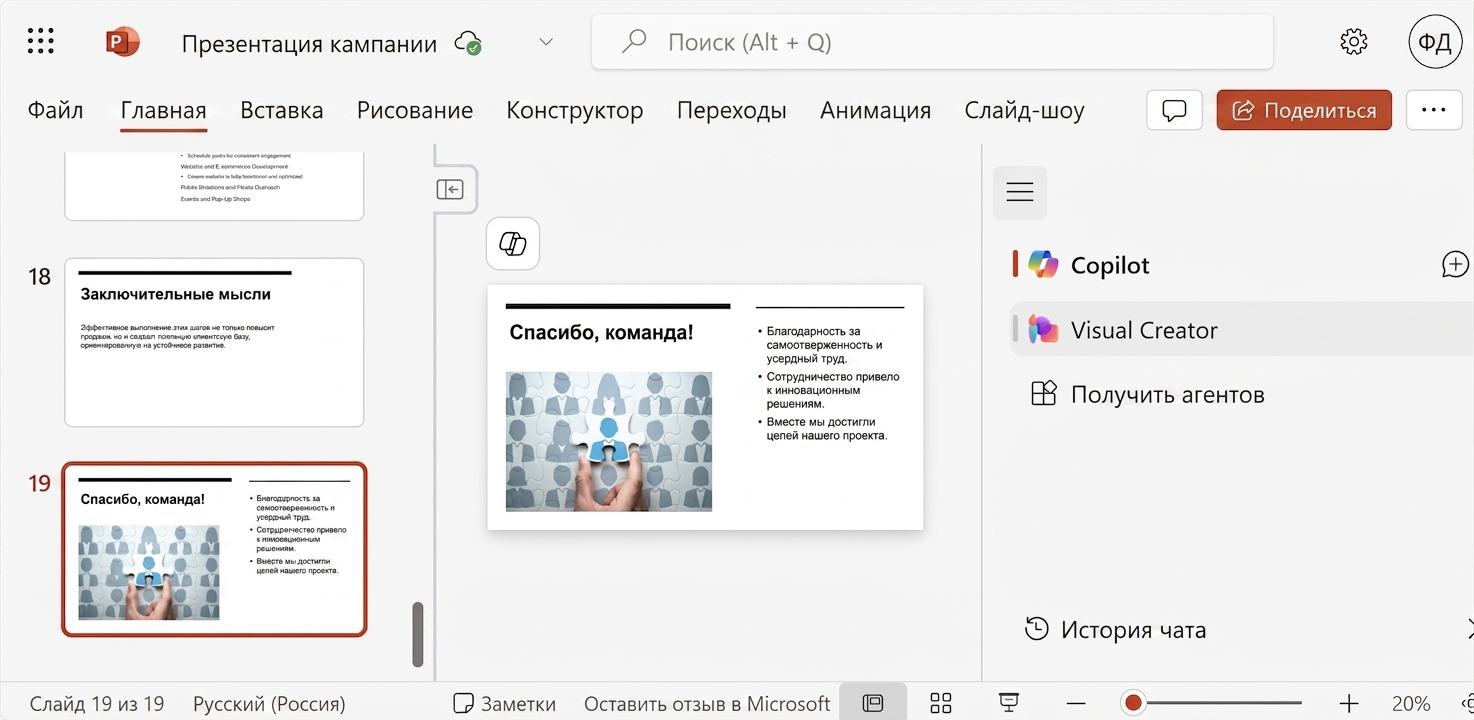Open the hamburger menu in Copilot pane
The image size is (1474, 720).
point(1020,192)
